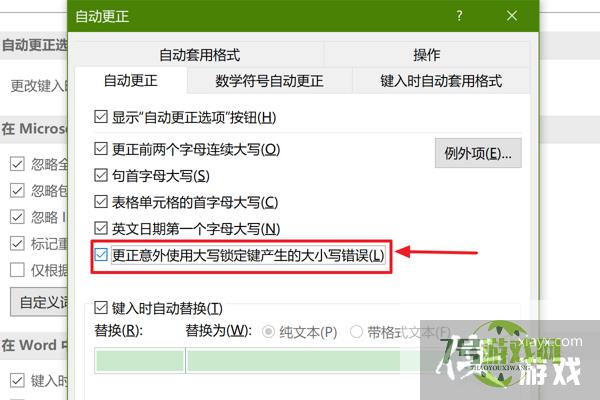Check the 仅根据 checkbox in background options

coord(17,270)
